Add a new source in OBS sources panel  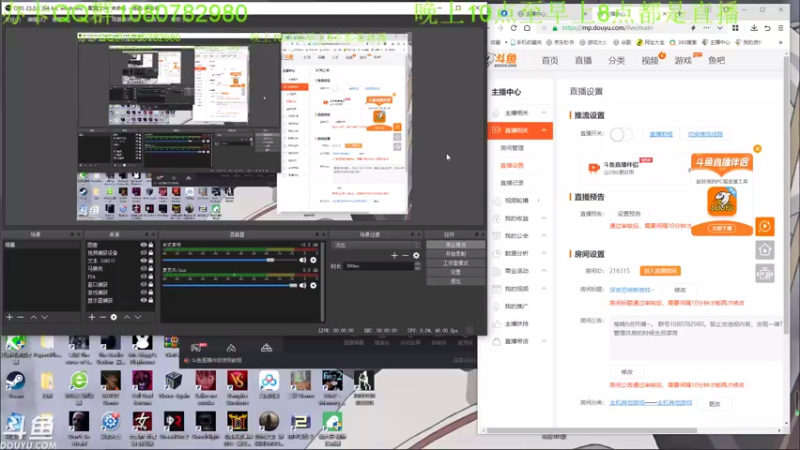click(92, 317)
